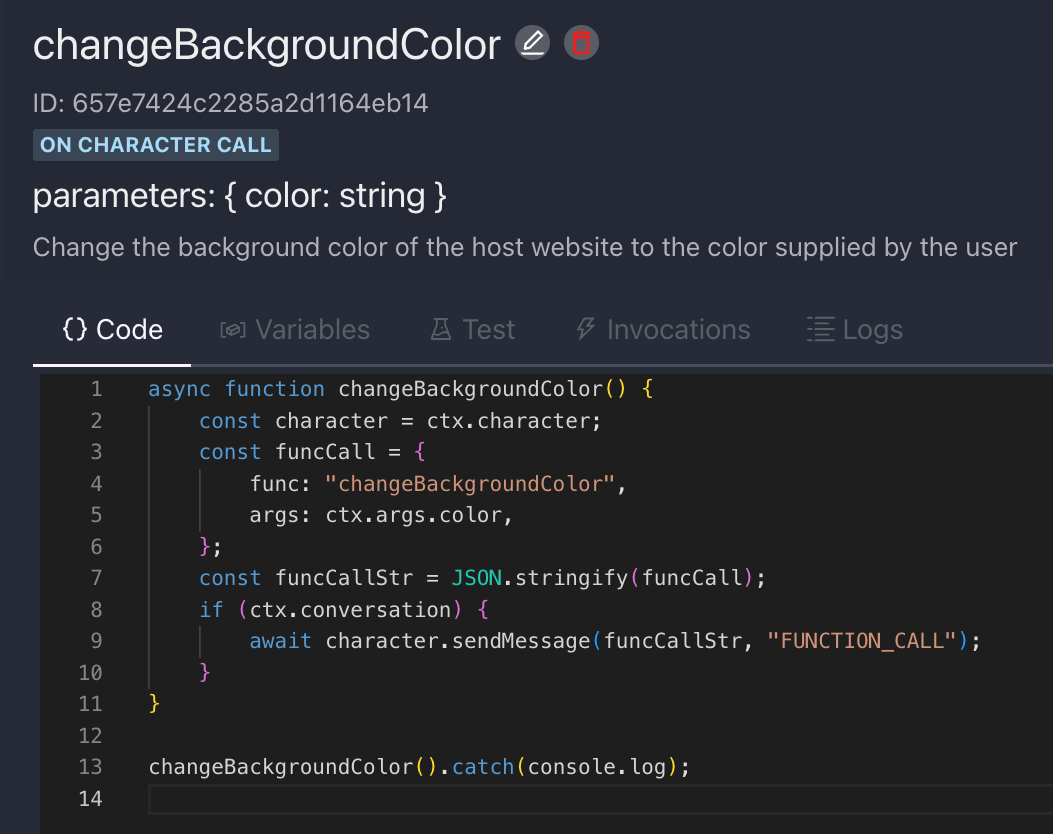Click line number 1 in the gutter

[96, 389]
